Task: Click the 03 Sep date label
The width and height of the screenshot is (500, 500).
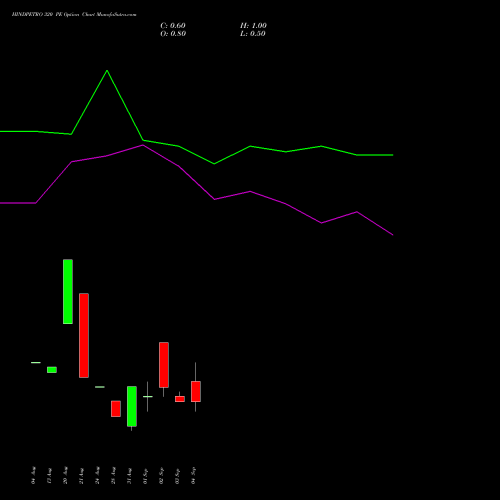Action: coord(177,475)
